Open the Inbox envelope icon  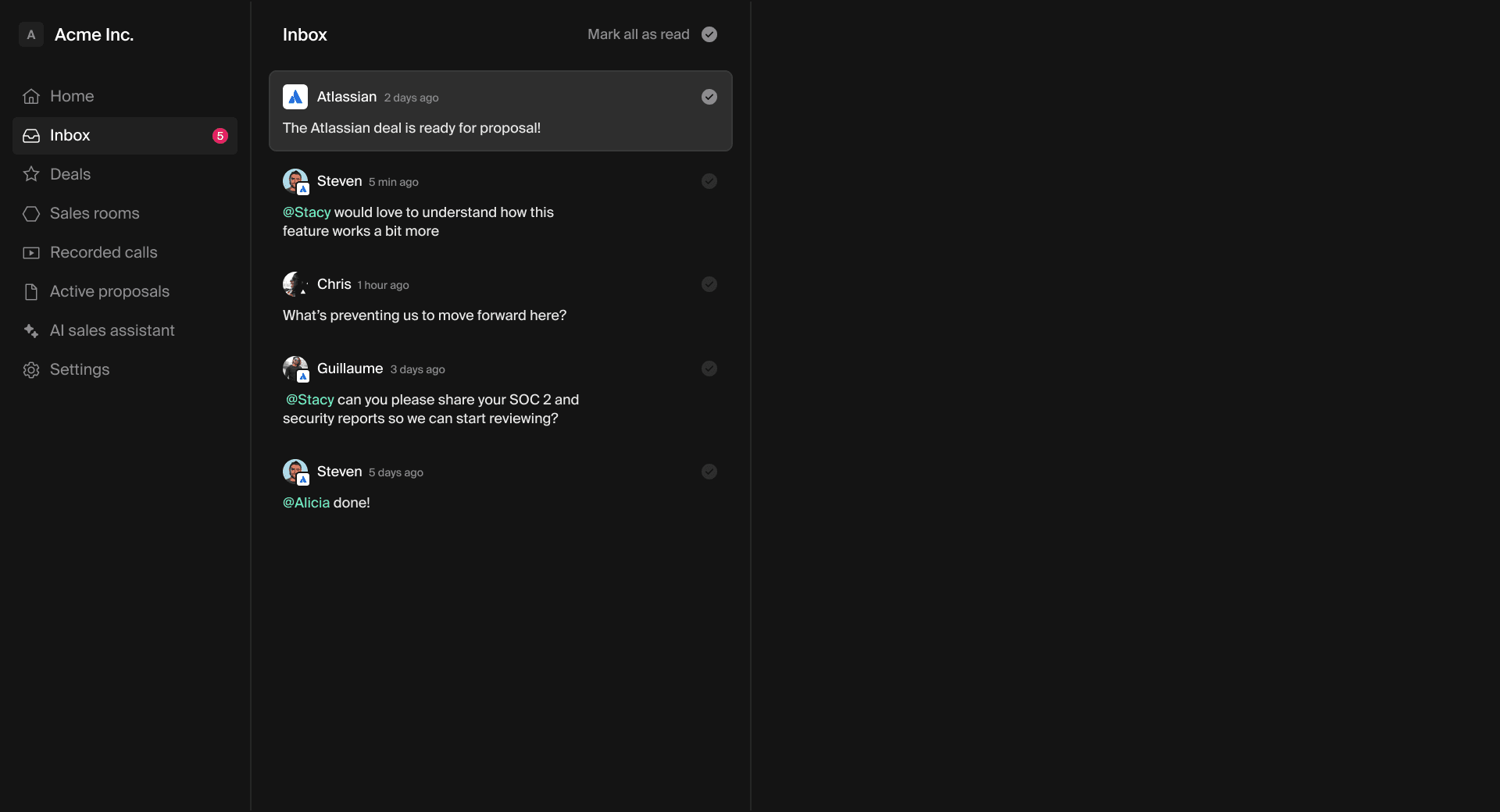click(31, 135)
